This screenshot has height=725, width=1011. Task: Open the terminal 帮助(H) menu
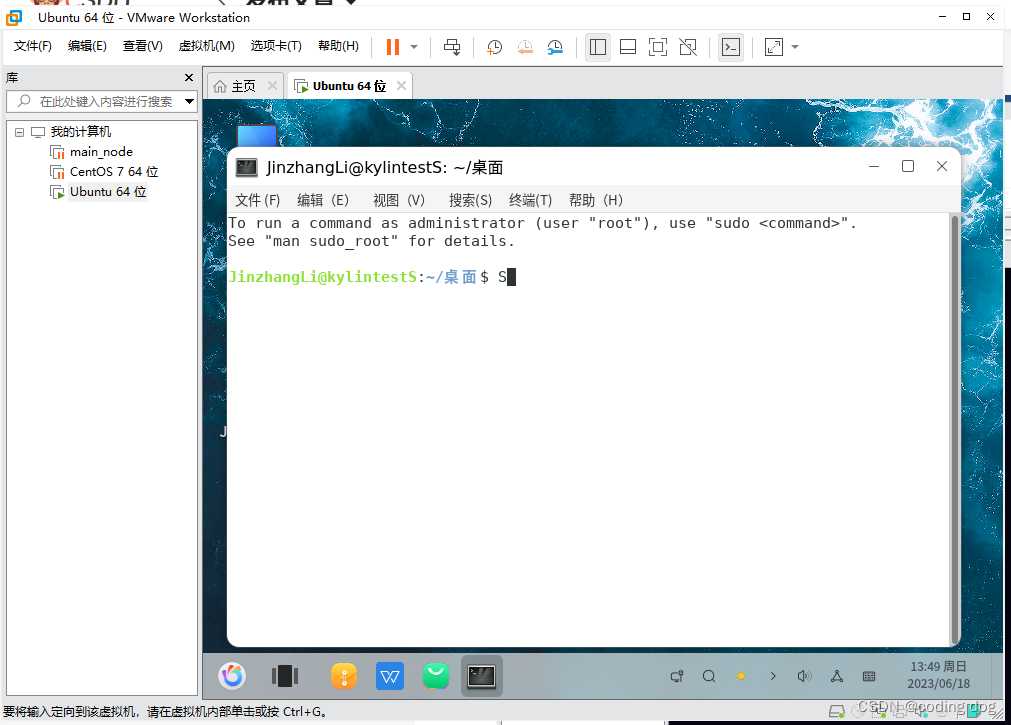596,200
